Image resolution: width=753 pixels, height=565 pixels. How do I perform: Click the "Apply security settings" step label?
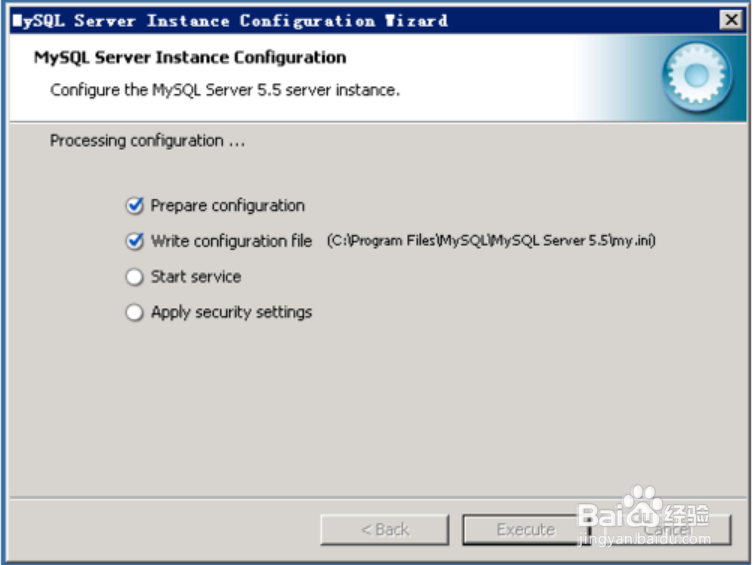(x=231, y=313)
